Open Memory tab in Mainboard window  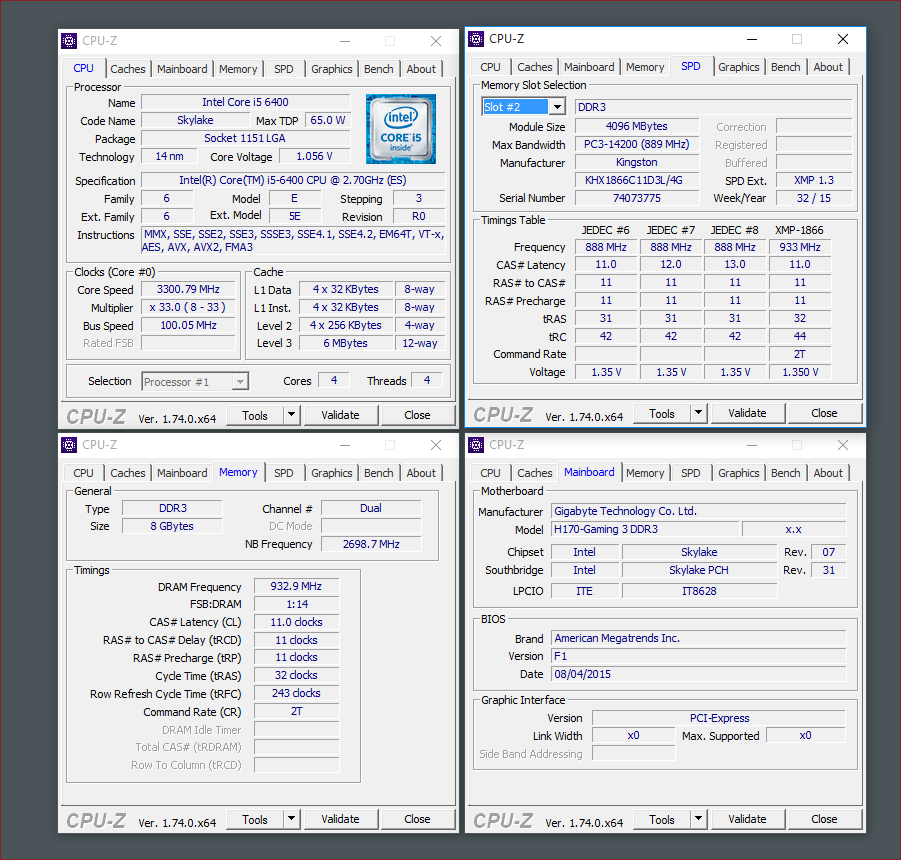[x=645, y=473]
